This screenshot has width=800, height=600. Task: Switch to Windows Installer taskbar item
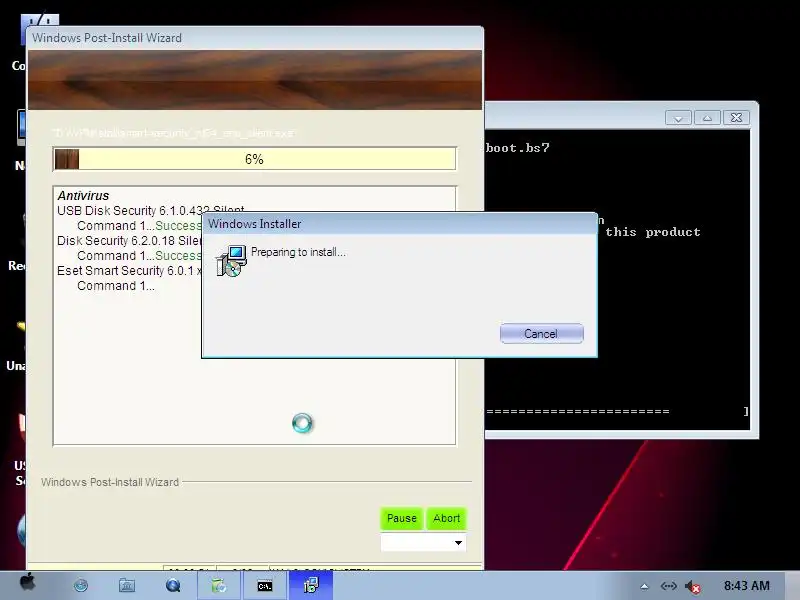tap(311, 586)
